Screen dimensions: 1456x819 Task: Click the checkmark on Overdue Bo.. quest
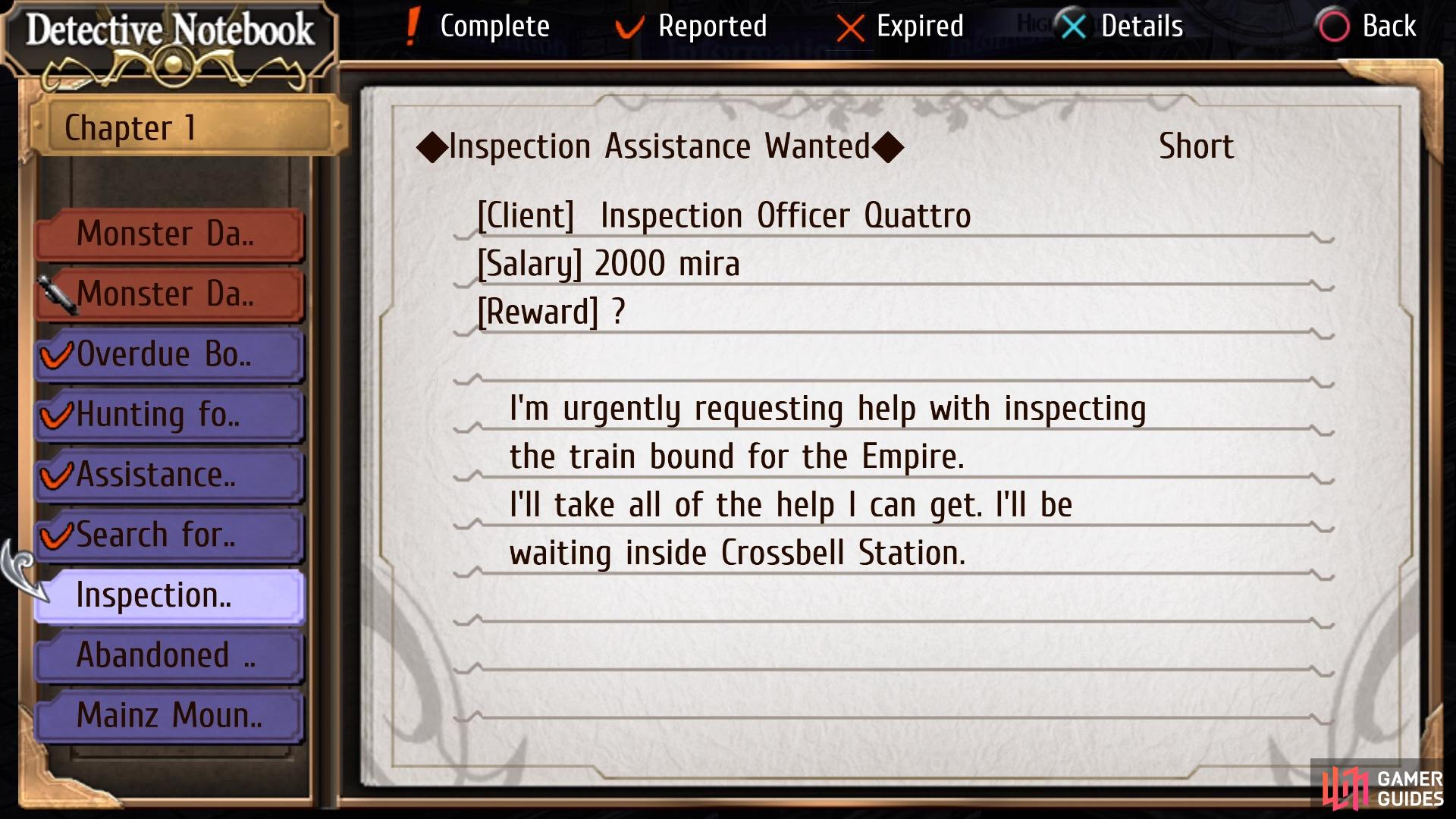(56, 355)
